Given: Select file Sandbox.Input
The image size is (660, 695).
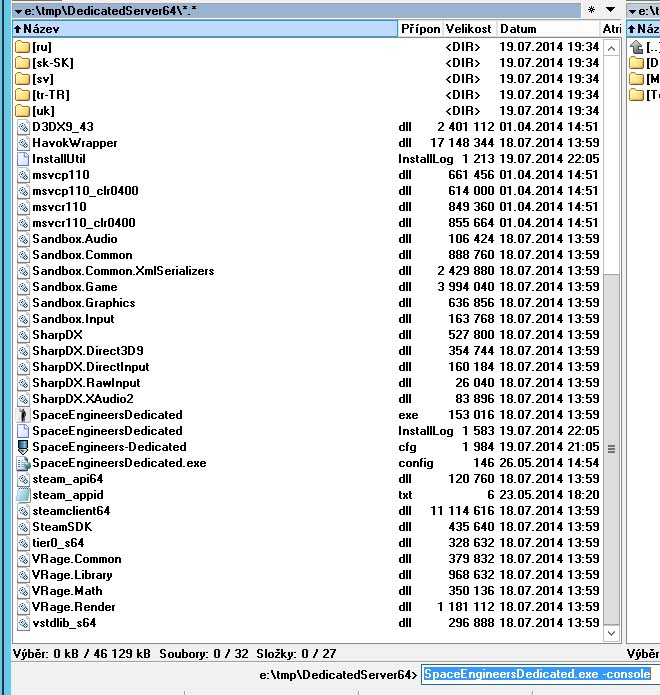Looking at the screenshot, I should click(x=73, y=319).
